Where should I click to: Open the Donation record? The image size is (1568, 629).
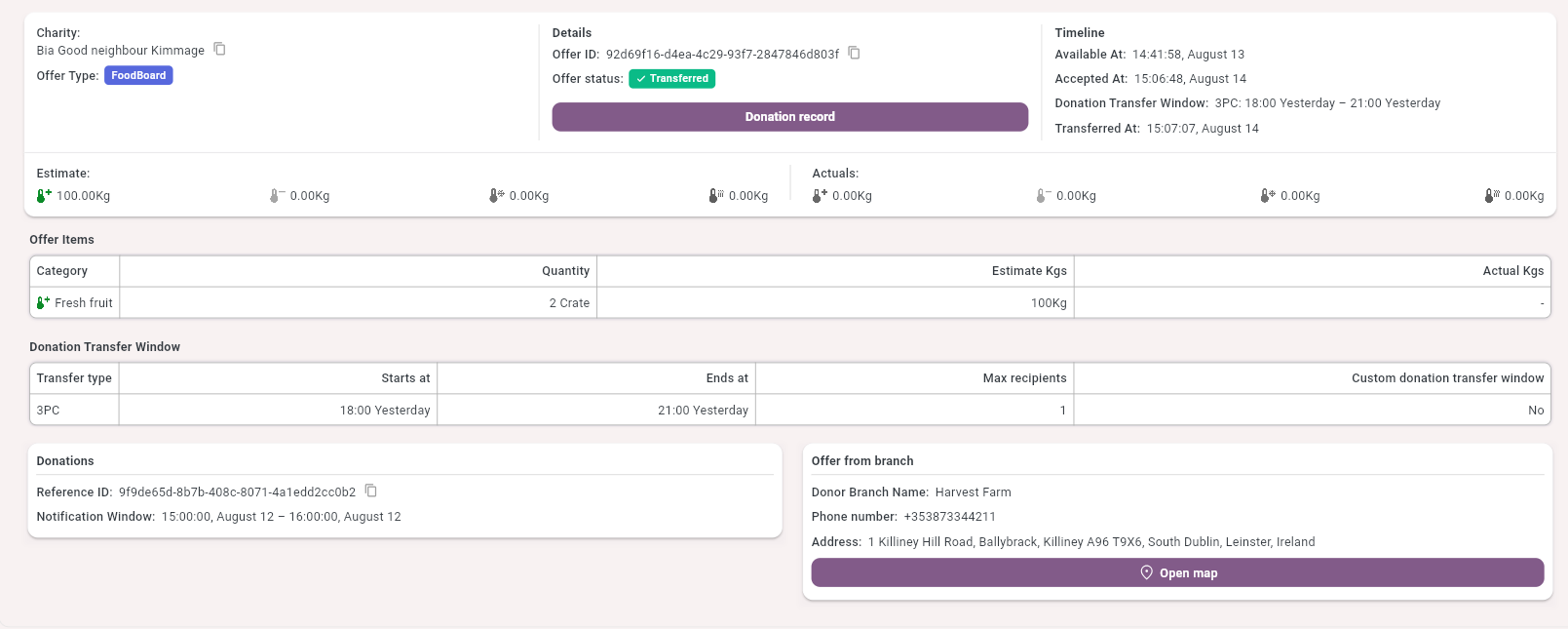coord(789,117)
